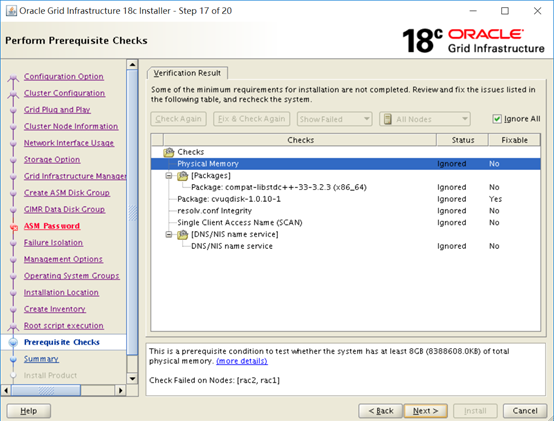Viewport: 554px width, 421px height.
Task: Go back with the Back button
Action: point(381,411)
